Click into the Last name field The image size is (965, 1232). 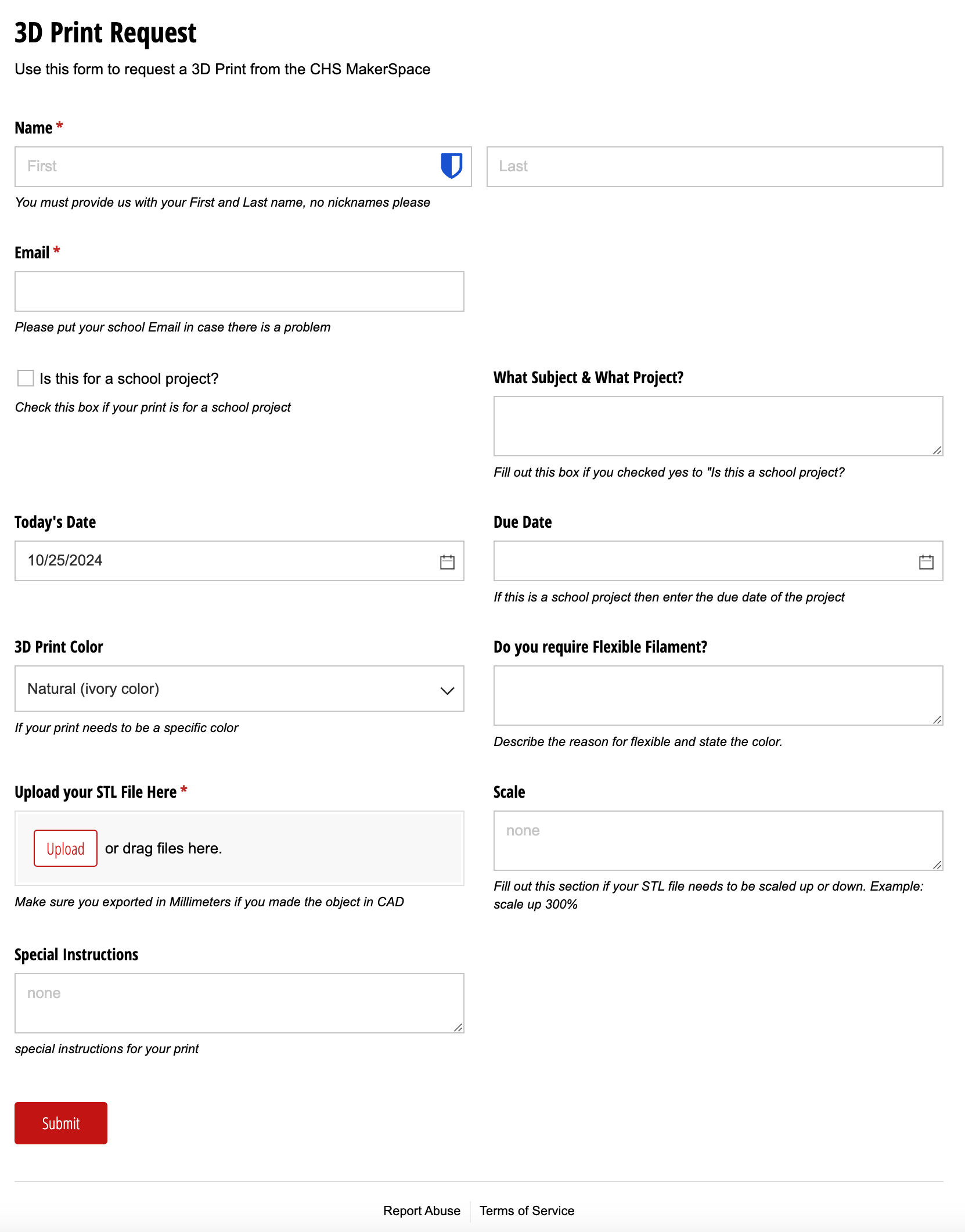(714, 167)
